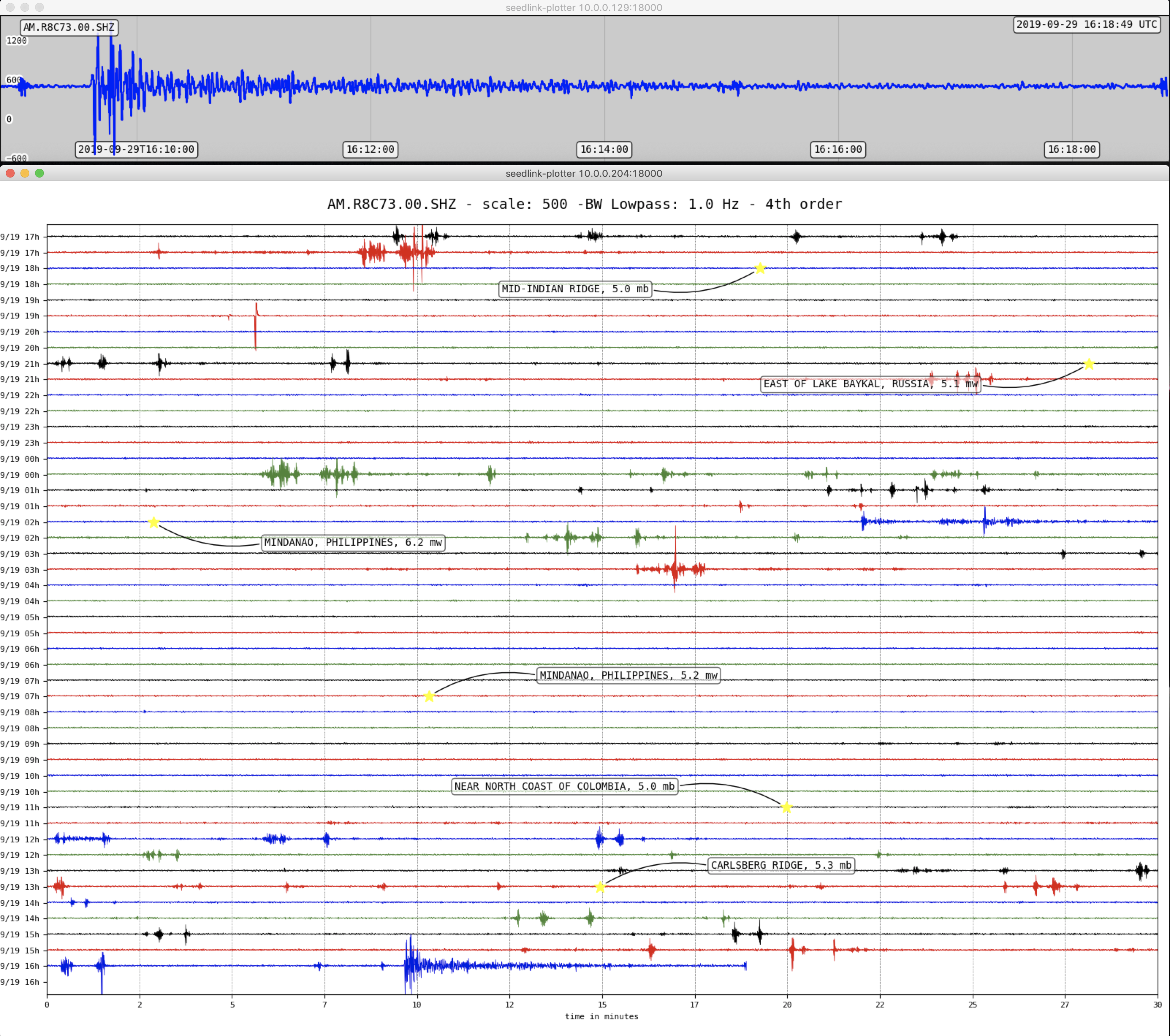Image resolution: width=1170 pixels, height=1036 pixels.
Task: Click the 16:16:00 time tick label
Action: tap(838, 149)
